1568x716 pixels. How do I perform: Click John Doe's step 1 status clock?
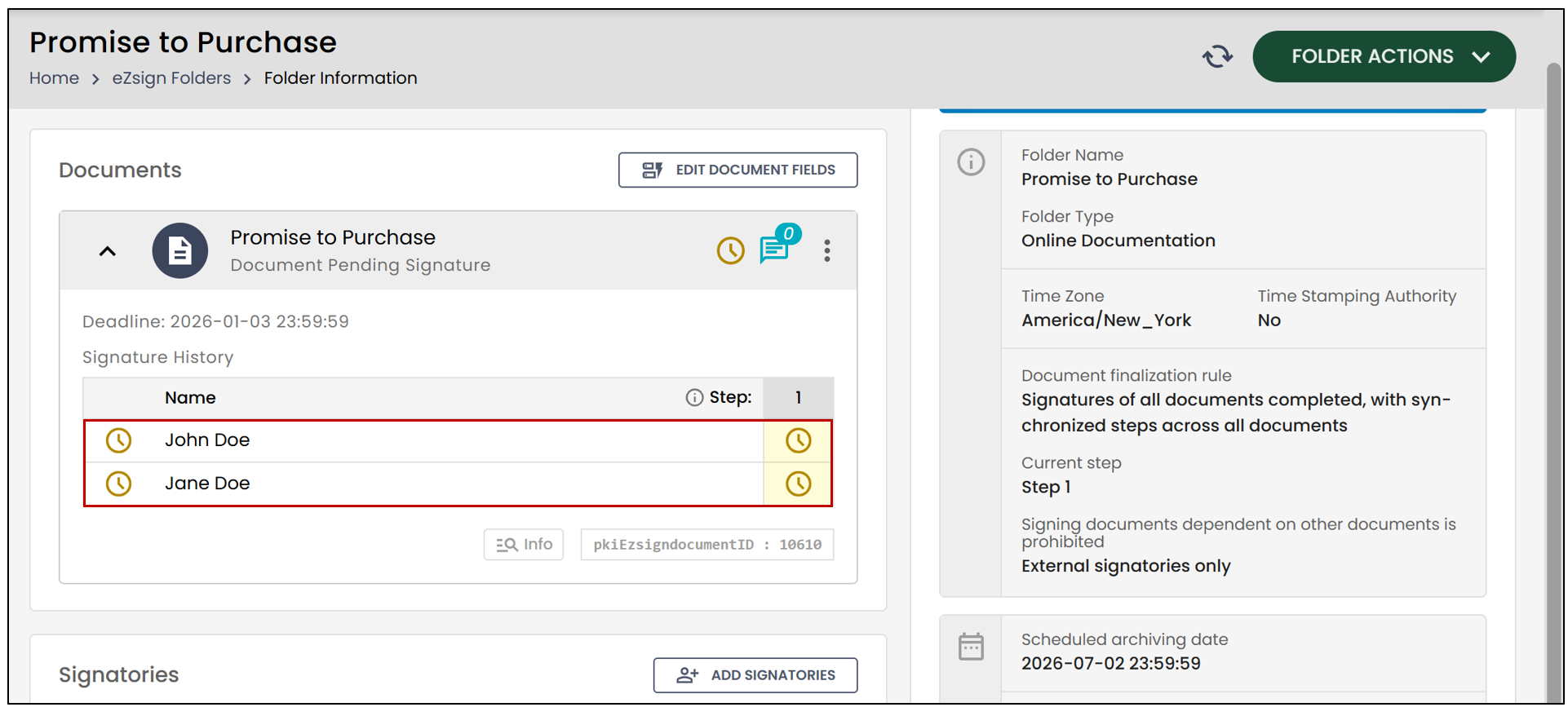[x=798, y=440]
